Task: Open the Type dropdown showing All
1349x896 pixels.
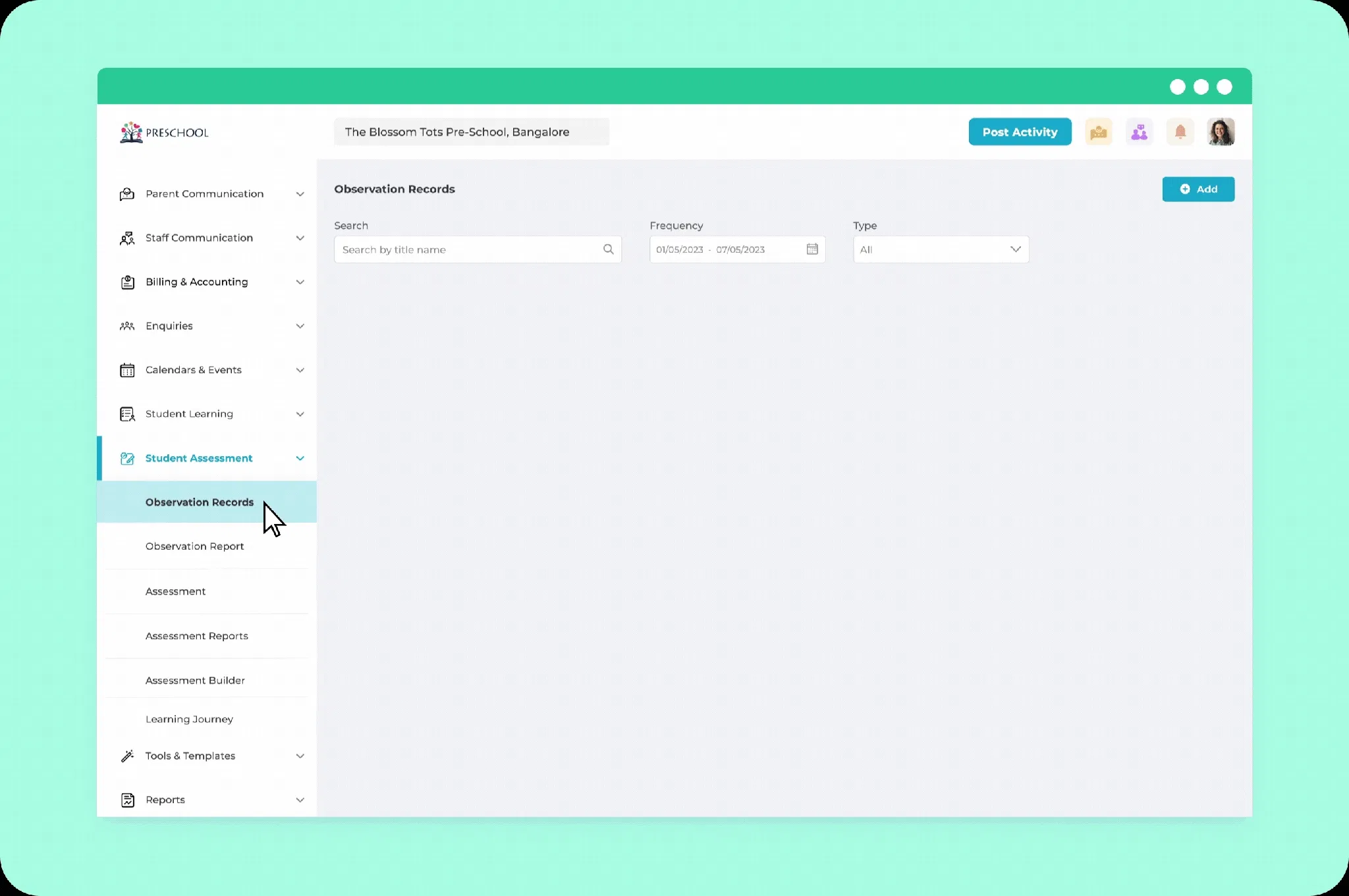Action: click(x=940, y=250)
